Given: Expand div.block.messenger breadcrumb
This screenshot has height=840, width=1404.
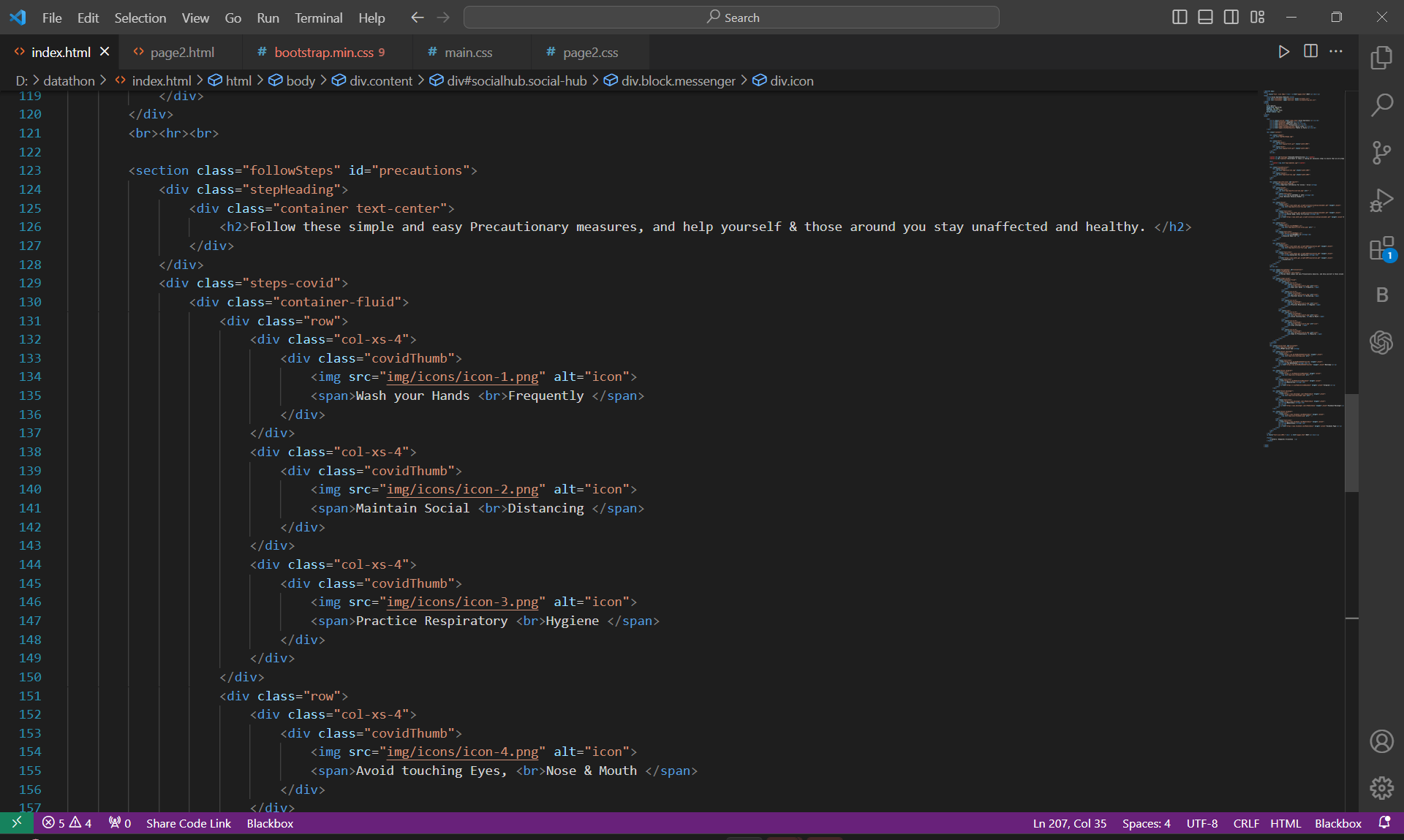Looking at the screenshot, I should pyautogui.click(x=677, y=80).
